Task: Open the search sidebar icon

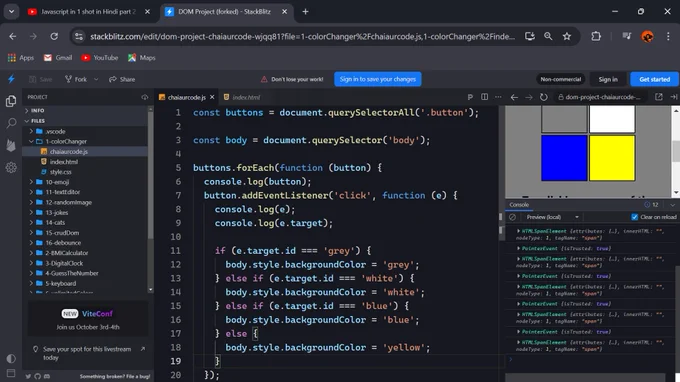Action: tap(11, 123)
